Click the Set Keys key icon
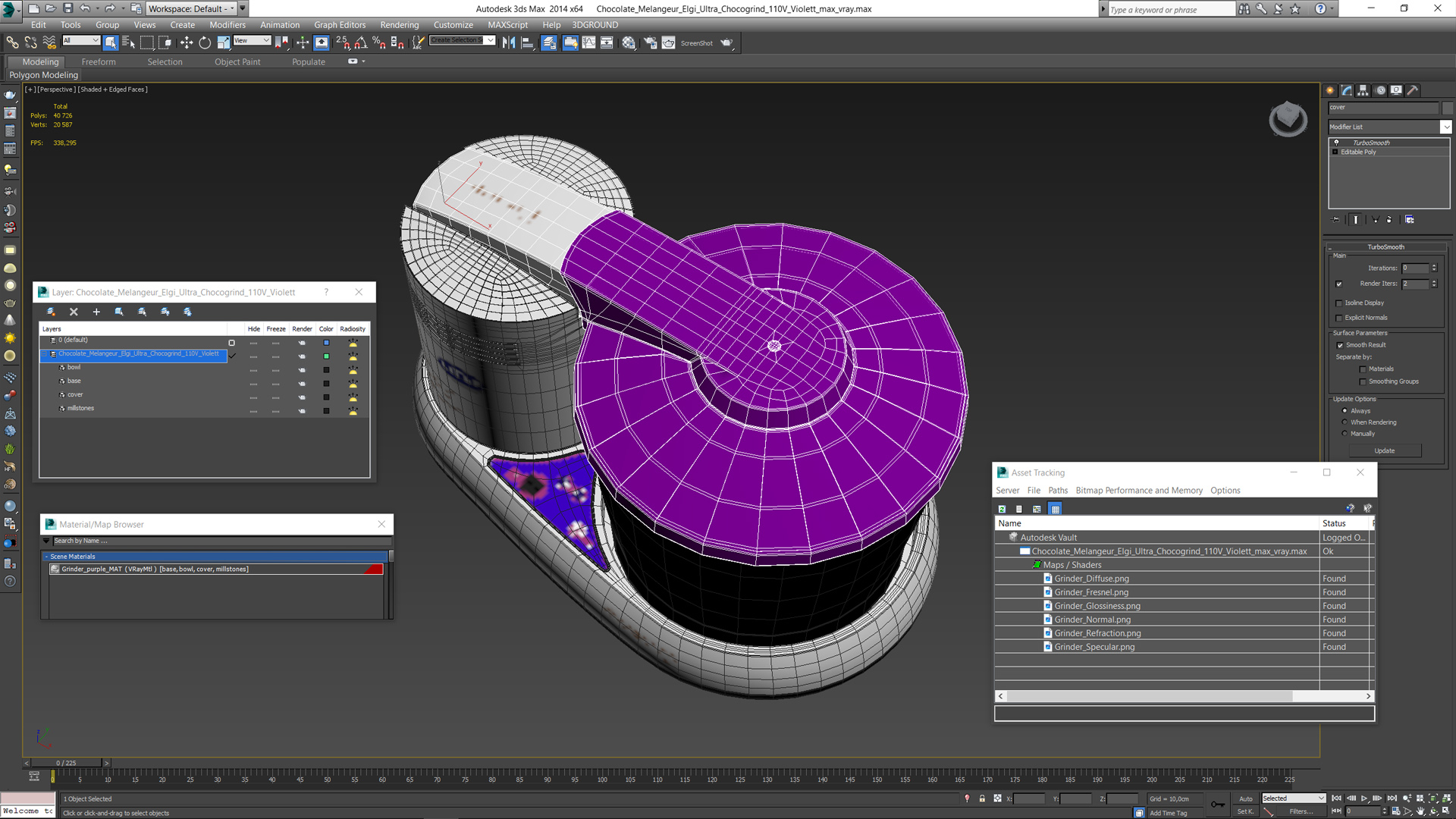 [x=1217, y=804]
